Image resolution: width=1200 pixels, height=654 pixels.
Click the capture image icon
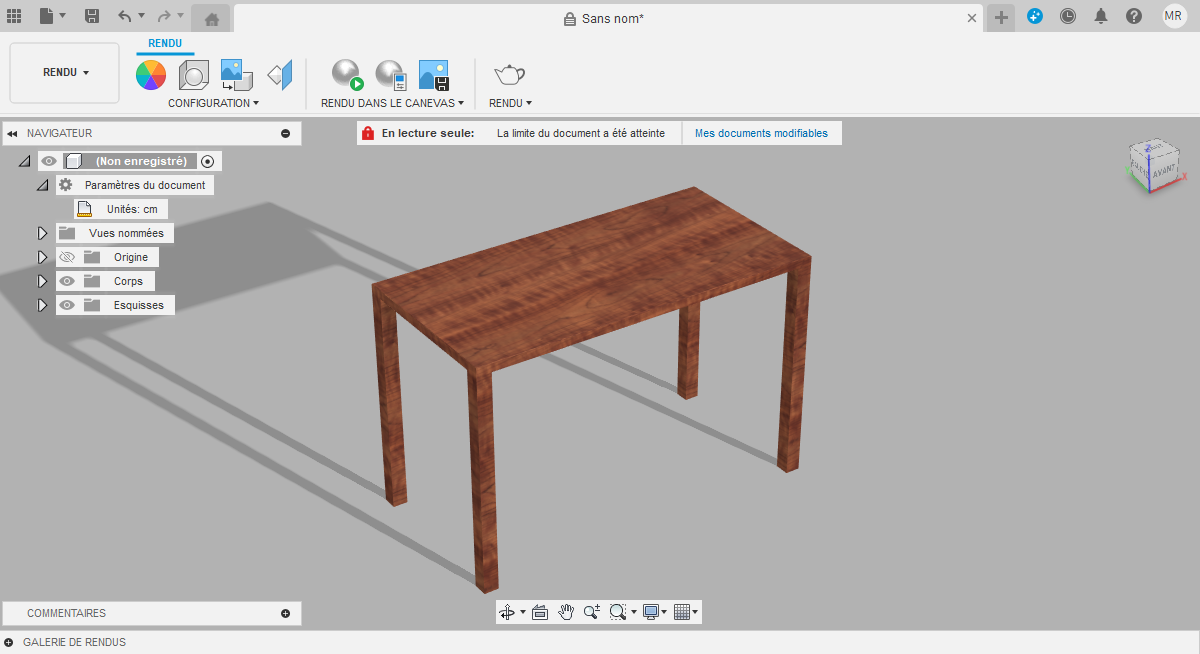(x=433, y=75)
